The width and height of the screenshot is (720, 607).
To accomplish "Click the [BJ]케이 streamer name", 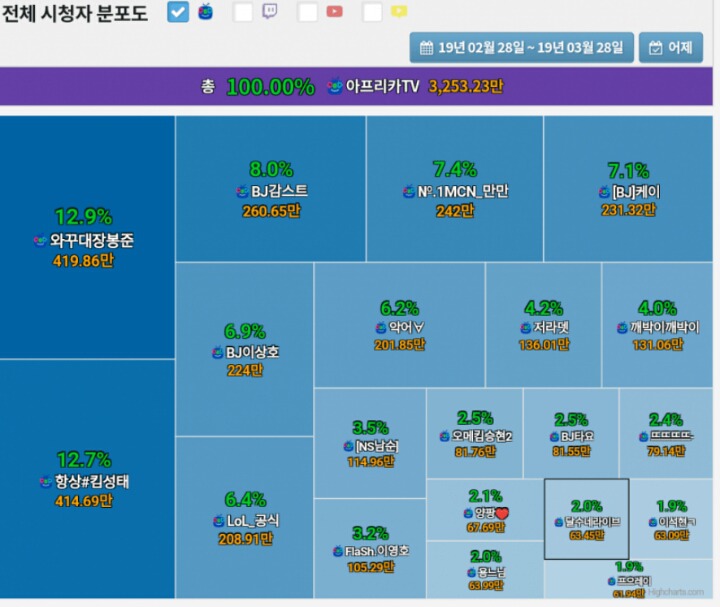I will [636, 191].
